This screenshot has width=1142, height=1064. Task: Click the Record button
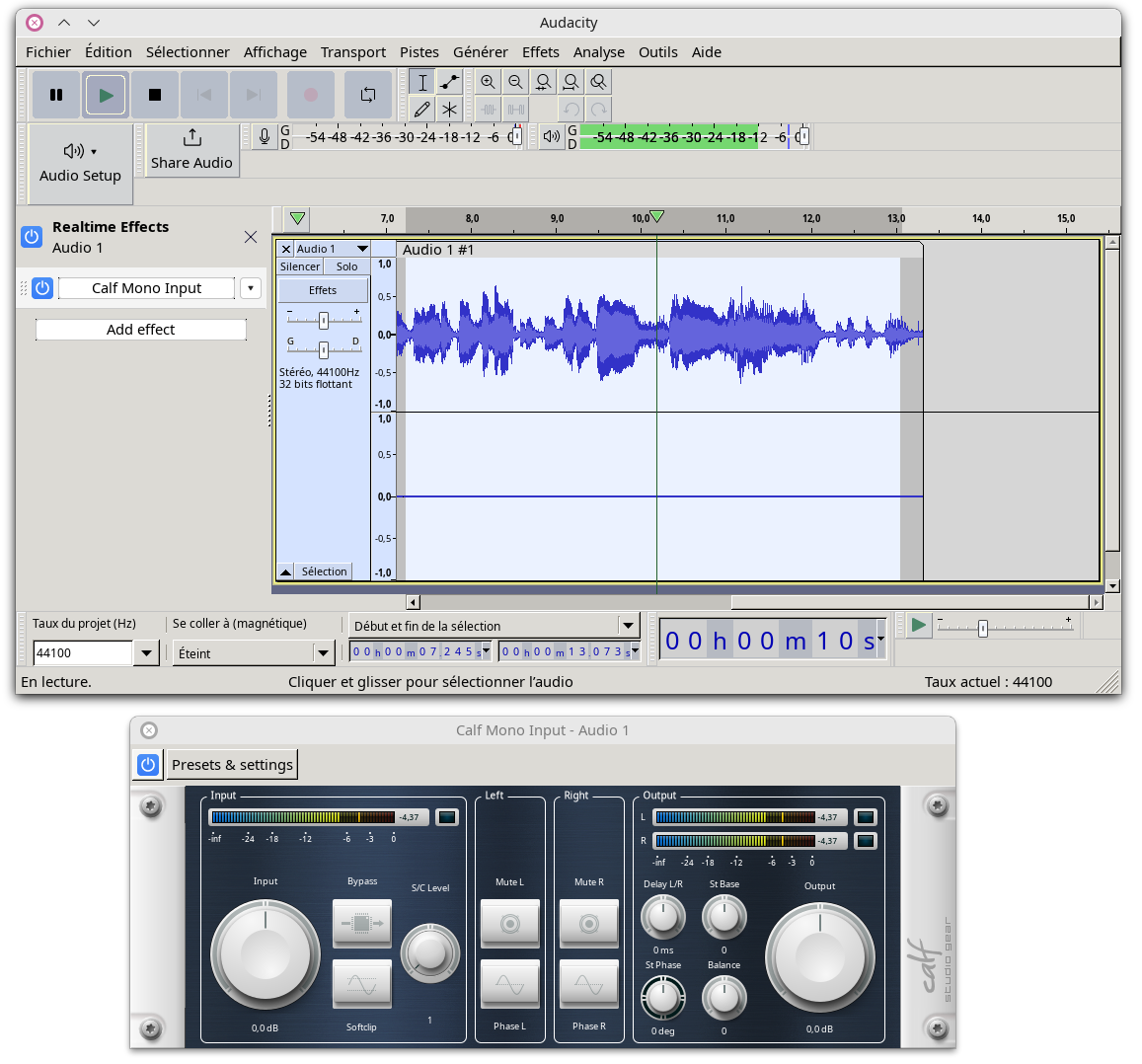tap(311, 95)
